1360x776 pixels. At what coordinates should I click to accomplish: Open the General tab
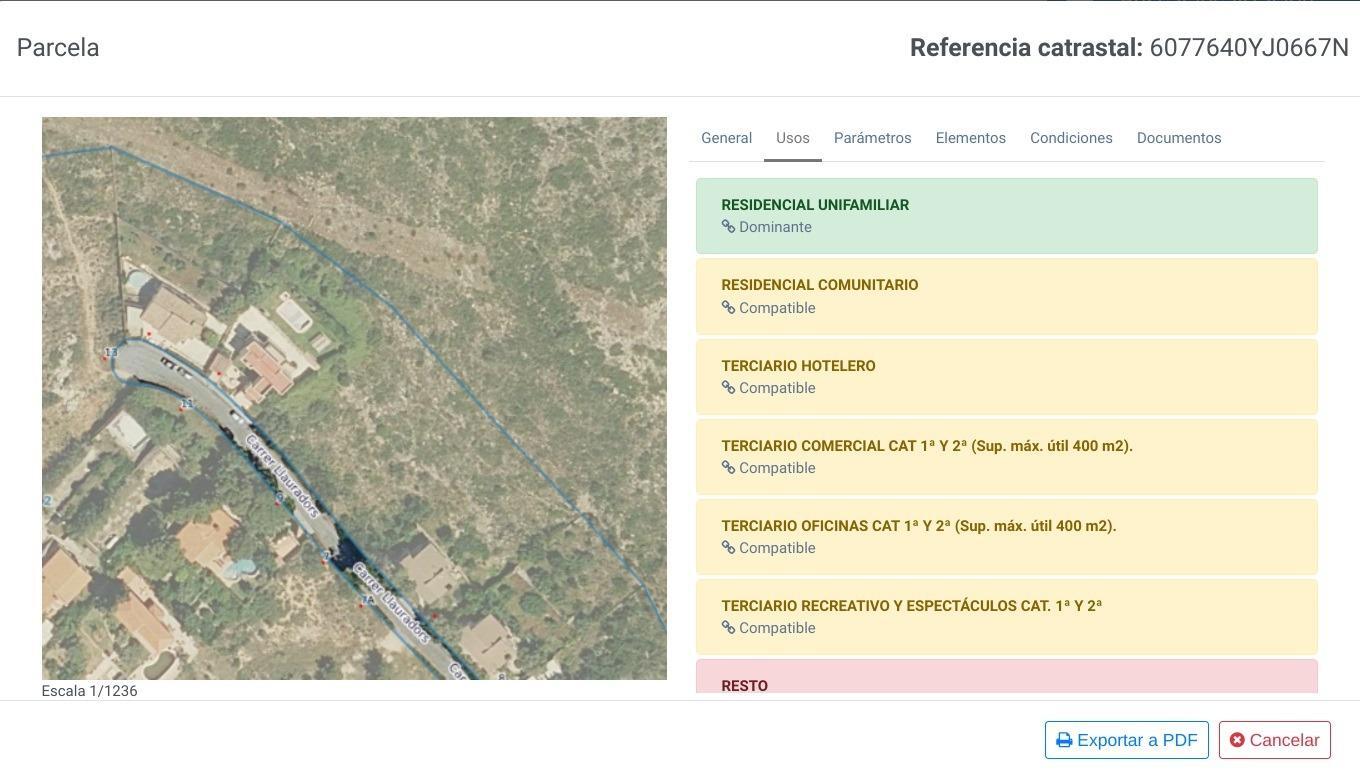tap(726, 138)
